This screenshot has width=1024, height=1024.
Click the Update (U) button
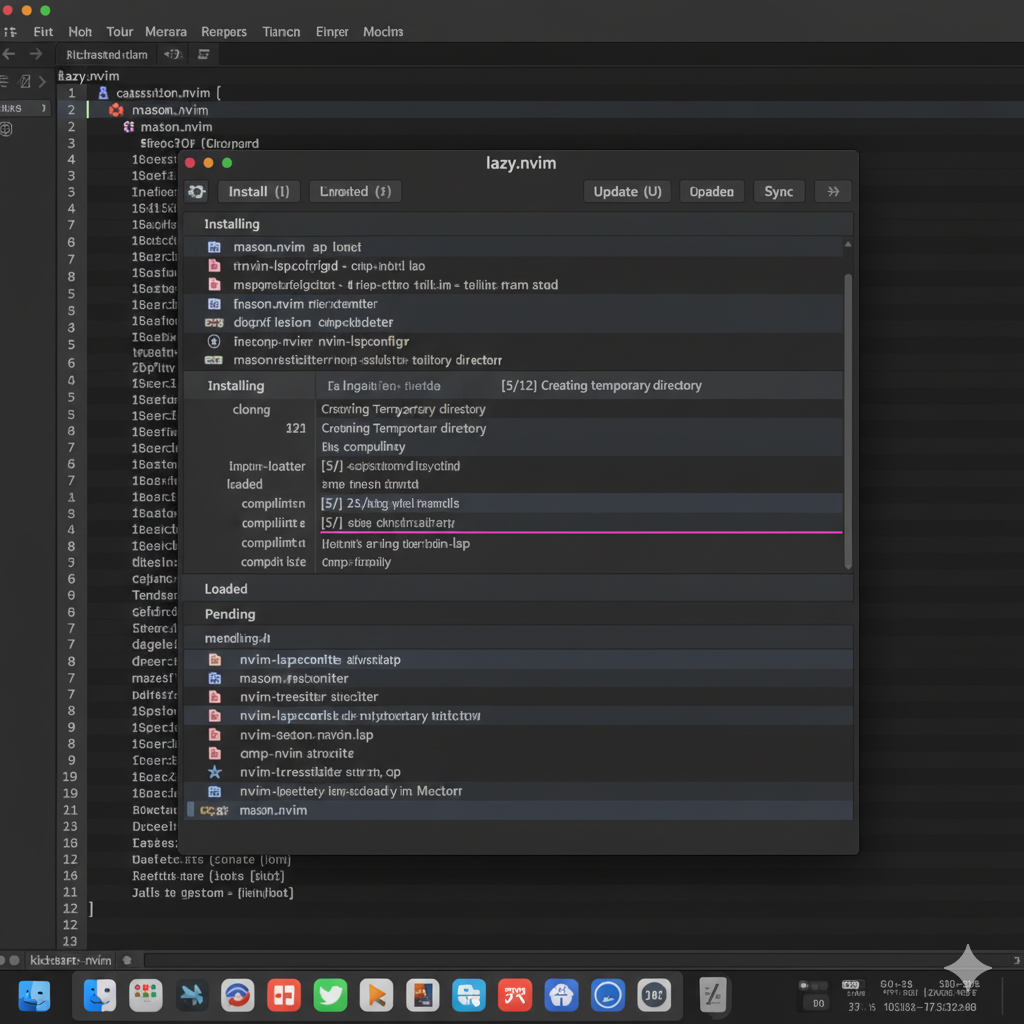(626, 191)
